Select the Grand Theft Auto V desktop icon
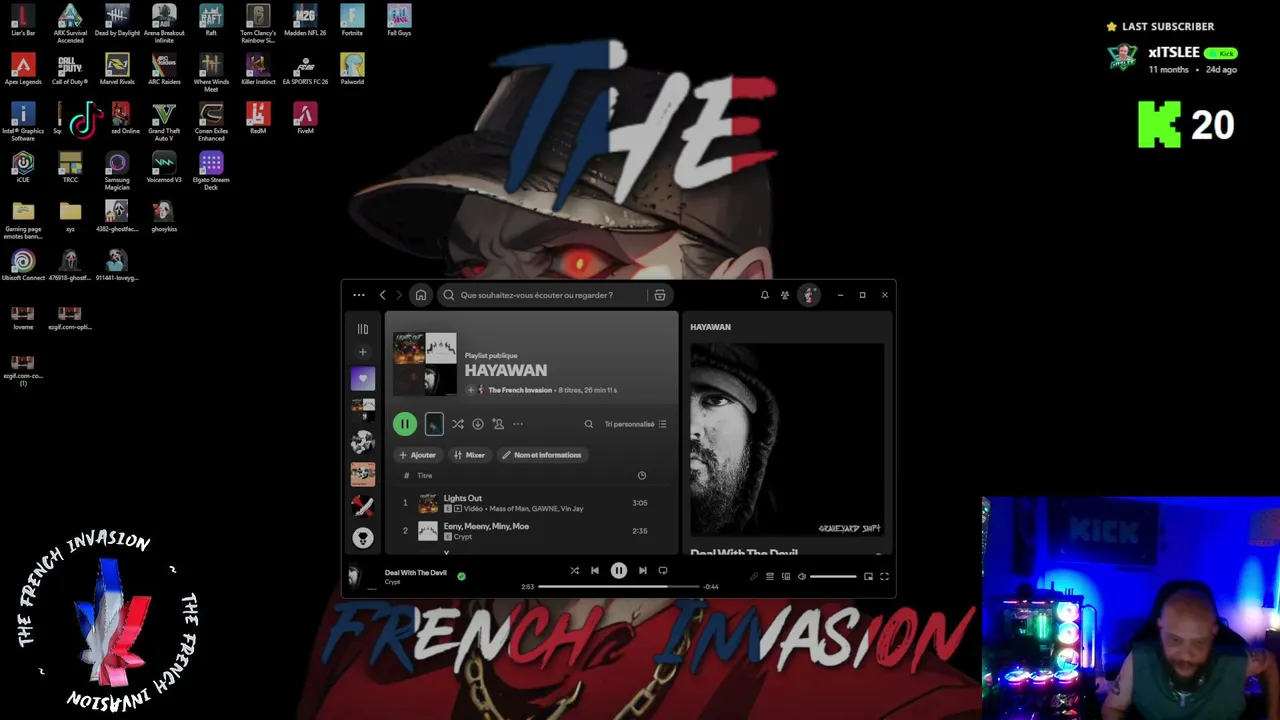 coord(164,122)
